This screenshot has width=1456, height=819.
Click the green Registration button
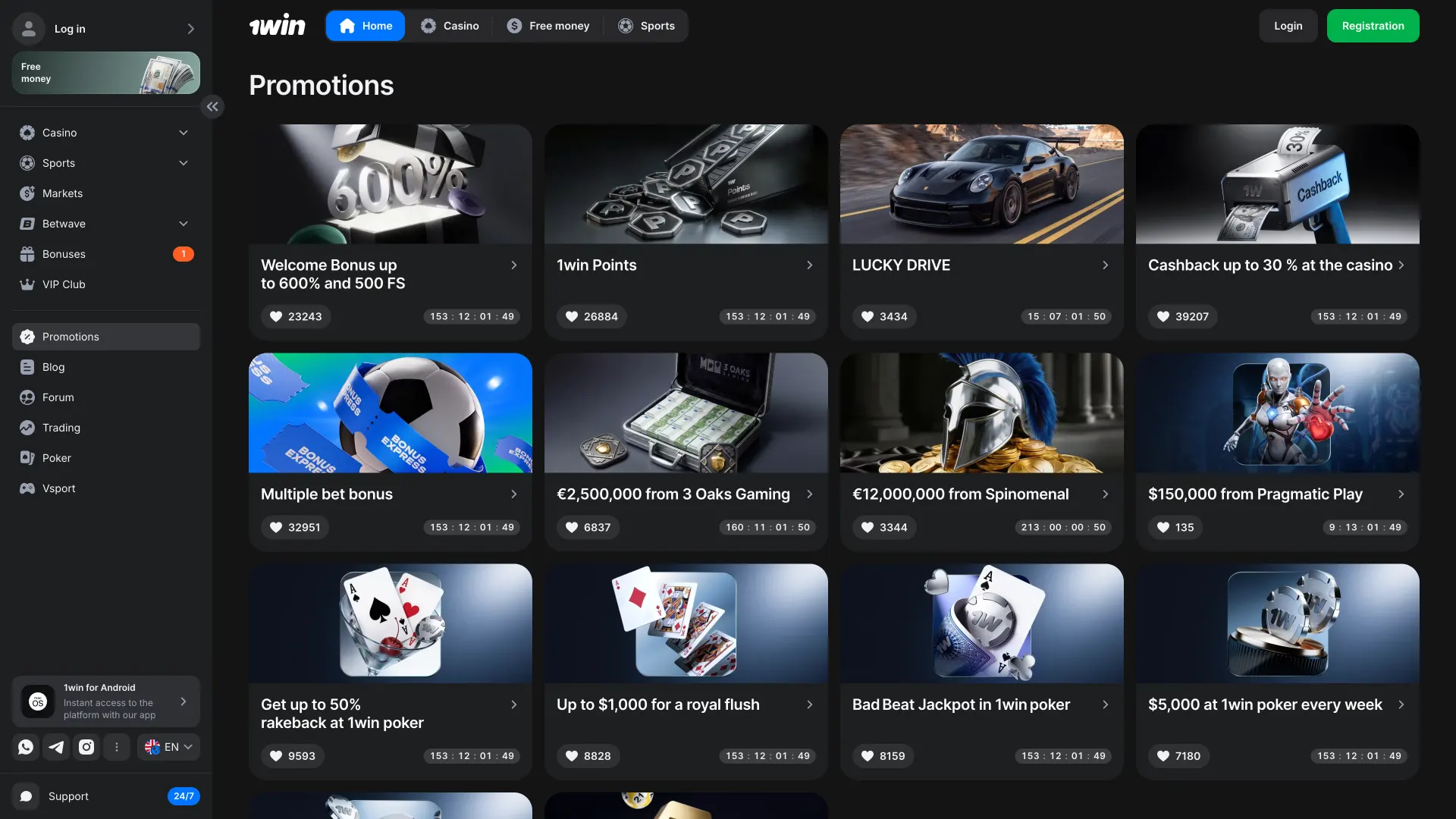[1373, 26]
